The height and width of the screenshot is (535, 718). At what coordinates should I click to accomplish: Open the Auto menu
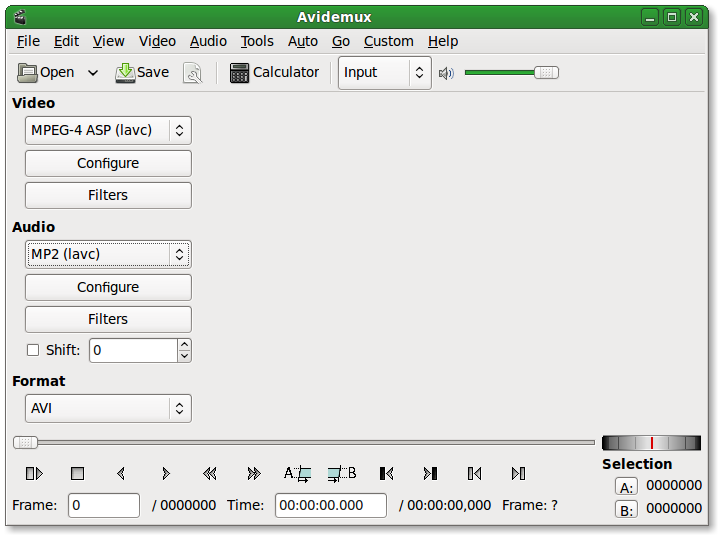click(x=303, y=41)
